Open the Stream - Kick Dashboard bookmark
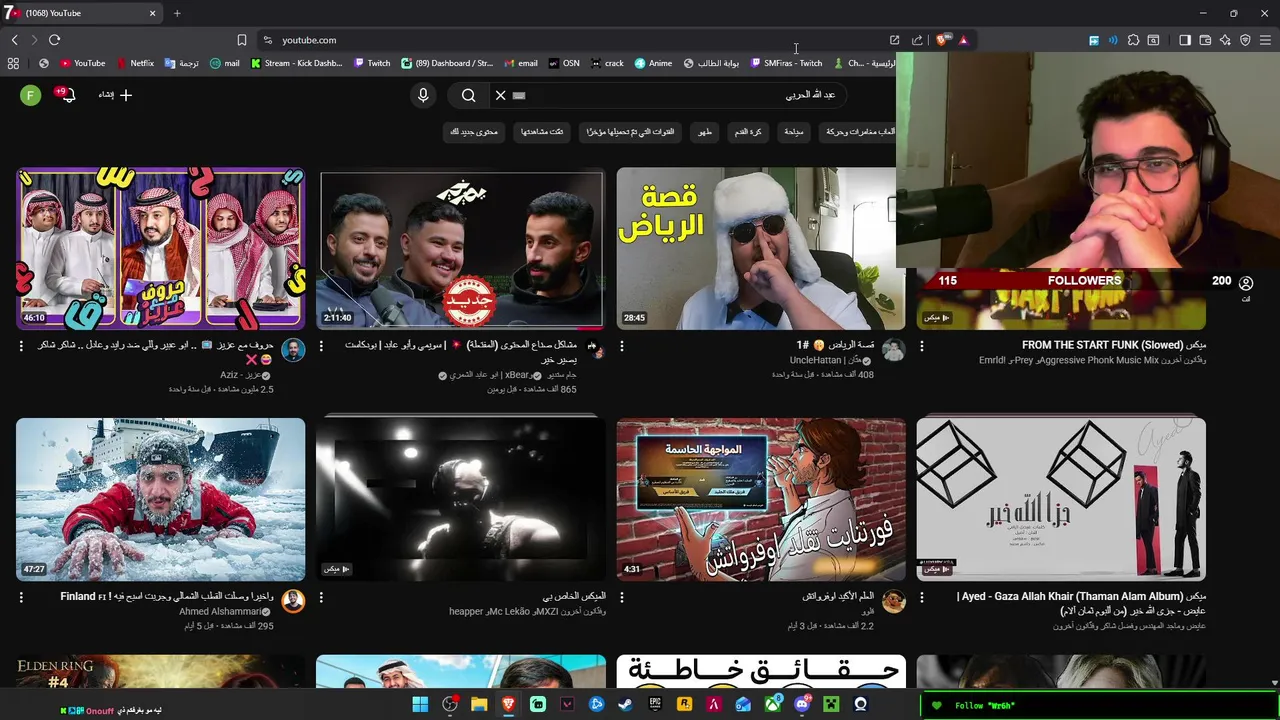Image resolution: width=1280 pixels, height=720 pixels. coord(296,63)
